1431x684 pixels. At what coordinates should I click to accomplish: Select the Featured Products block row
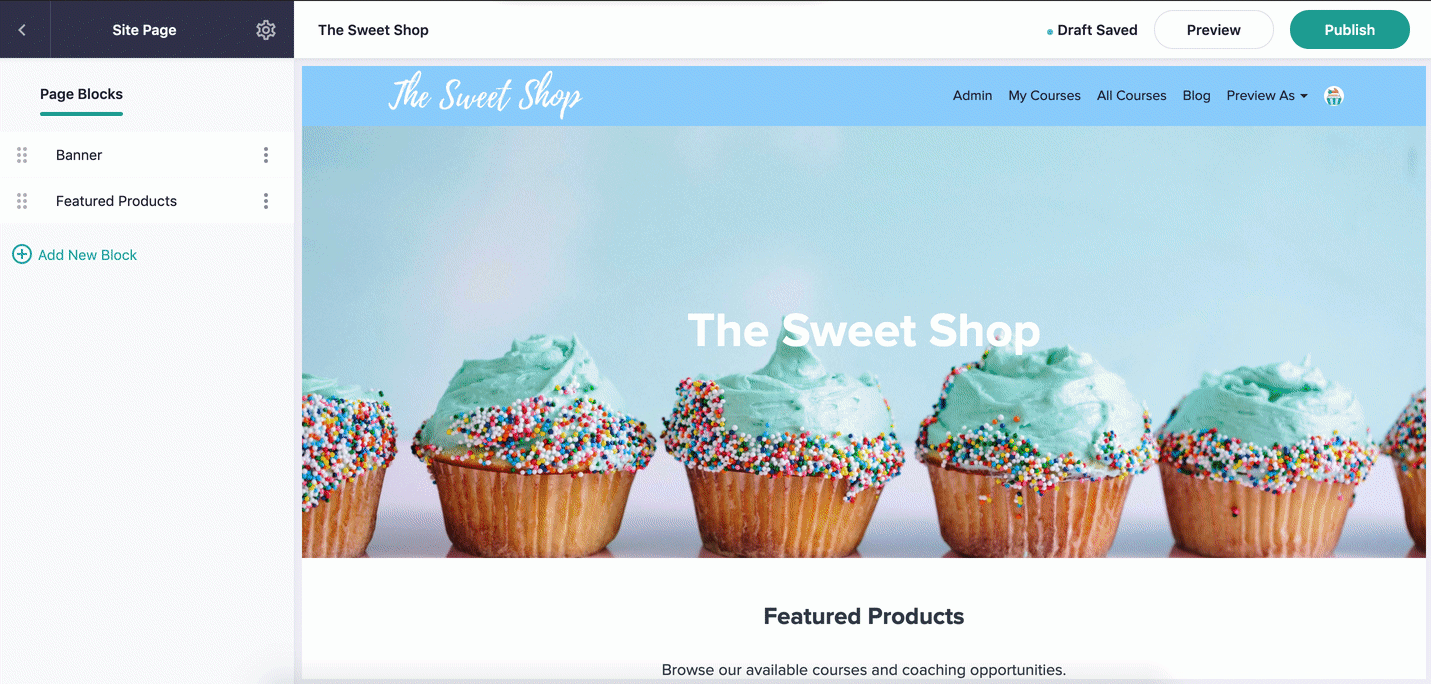(147, 201)
